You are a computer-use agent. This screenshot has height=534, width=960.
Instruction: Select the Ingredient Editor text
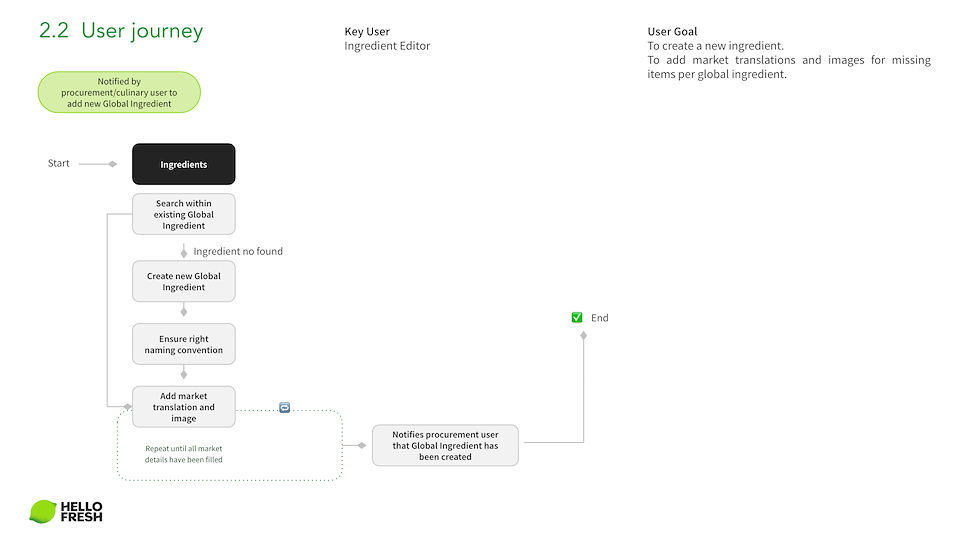(387, 46)
